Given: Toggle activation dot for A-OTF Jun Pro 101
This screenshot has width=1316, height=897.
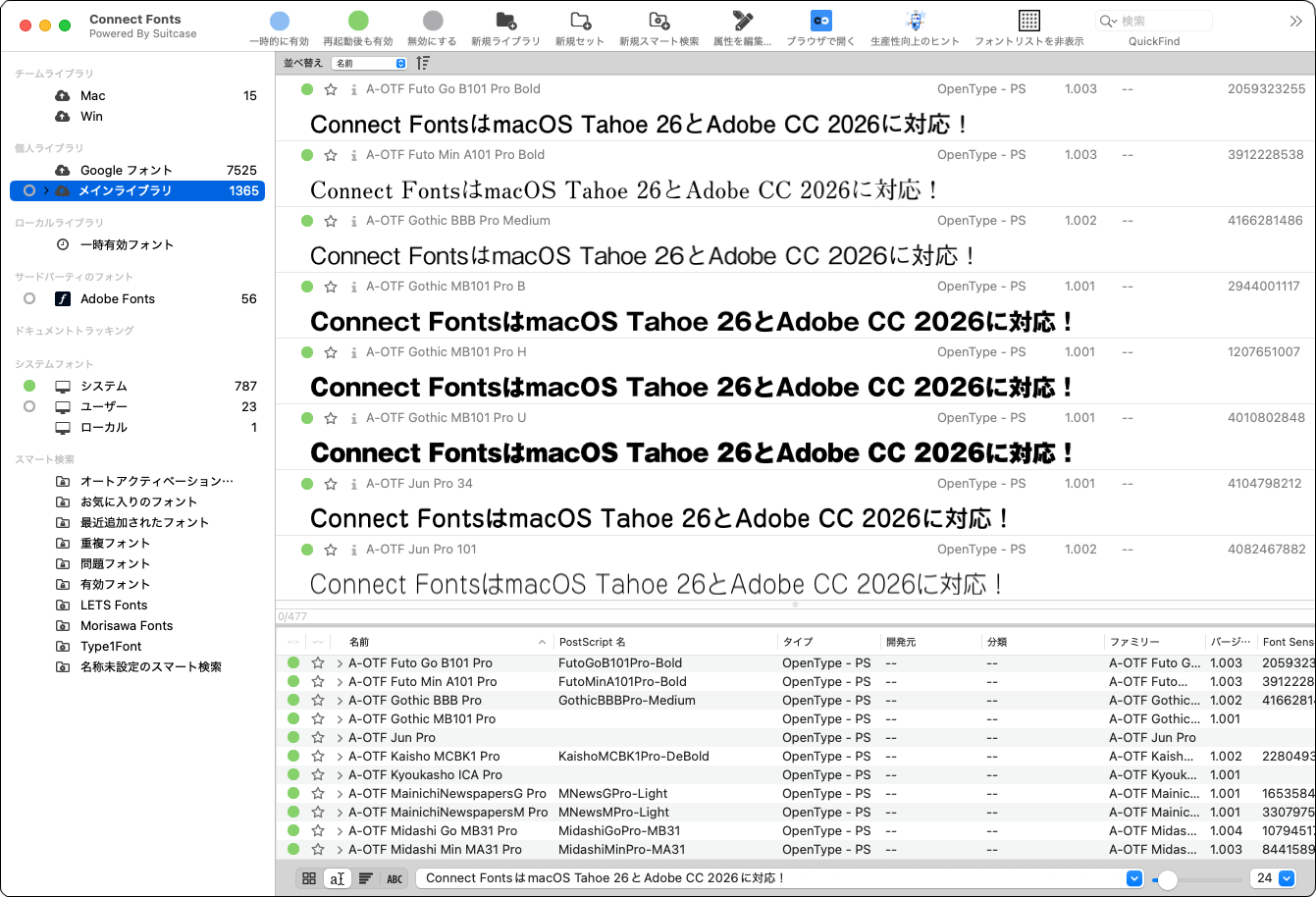Looking at the screenshot, I should [x=307, y=550].
